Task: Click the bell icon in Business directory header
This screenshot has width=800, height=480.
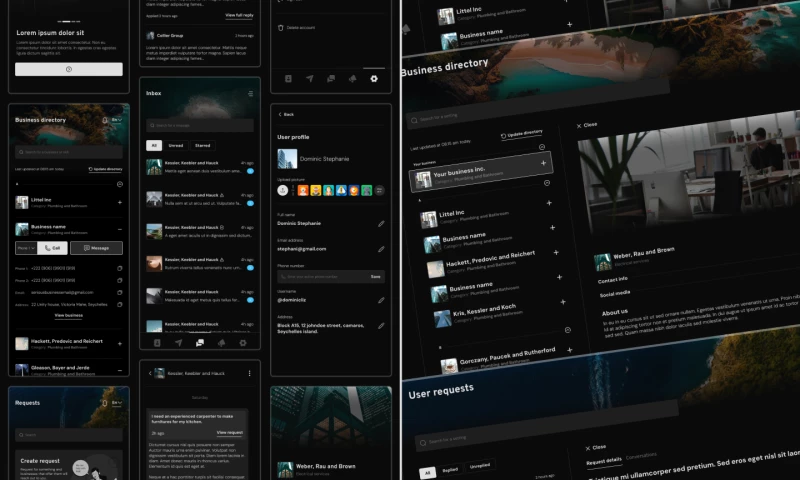Action: (105, 120)
